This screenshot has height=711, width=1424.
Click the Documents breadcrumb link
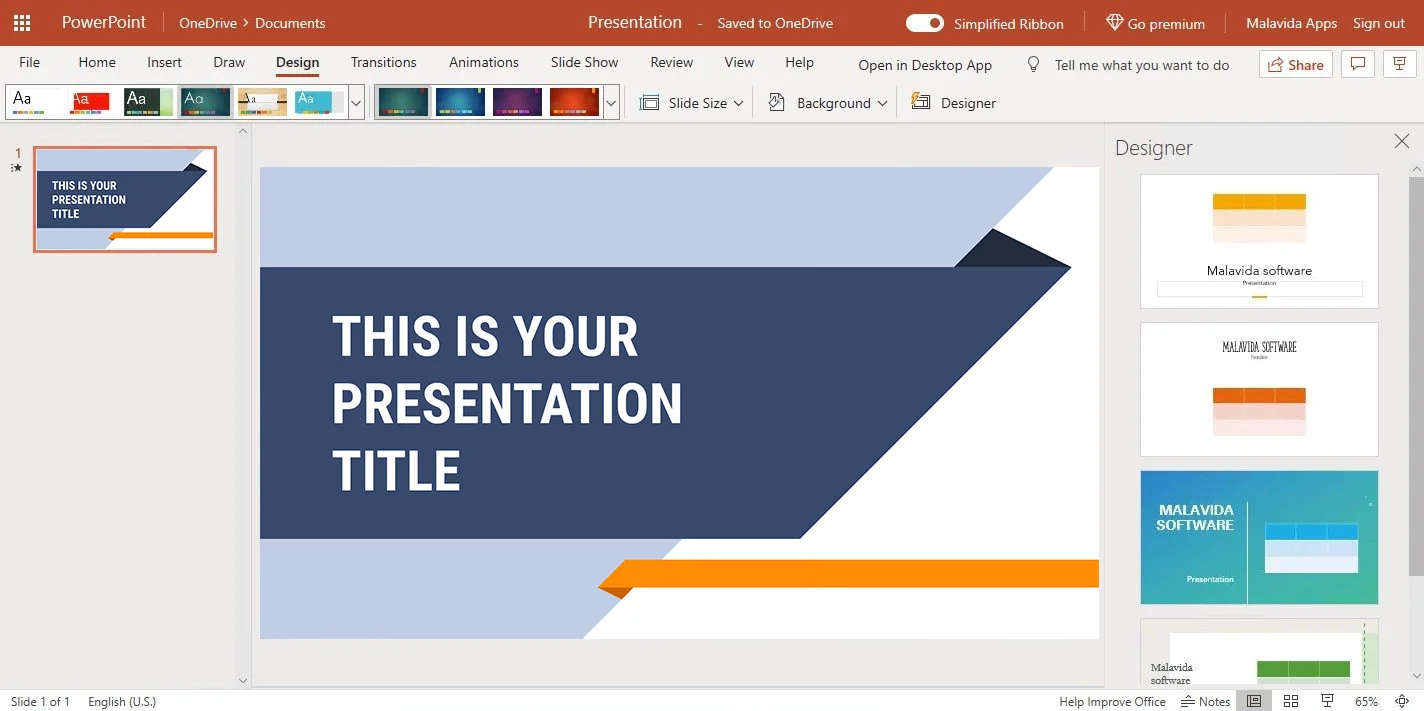pyautogui.click(x=290, y=23)
